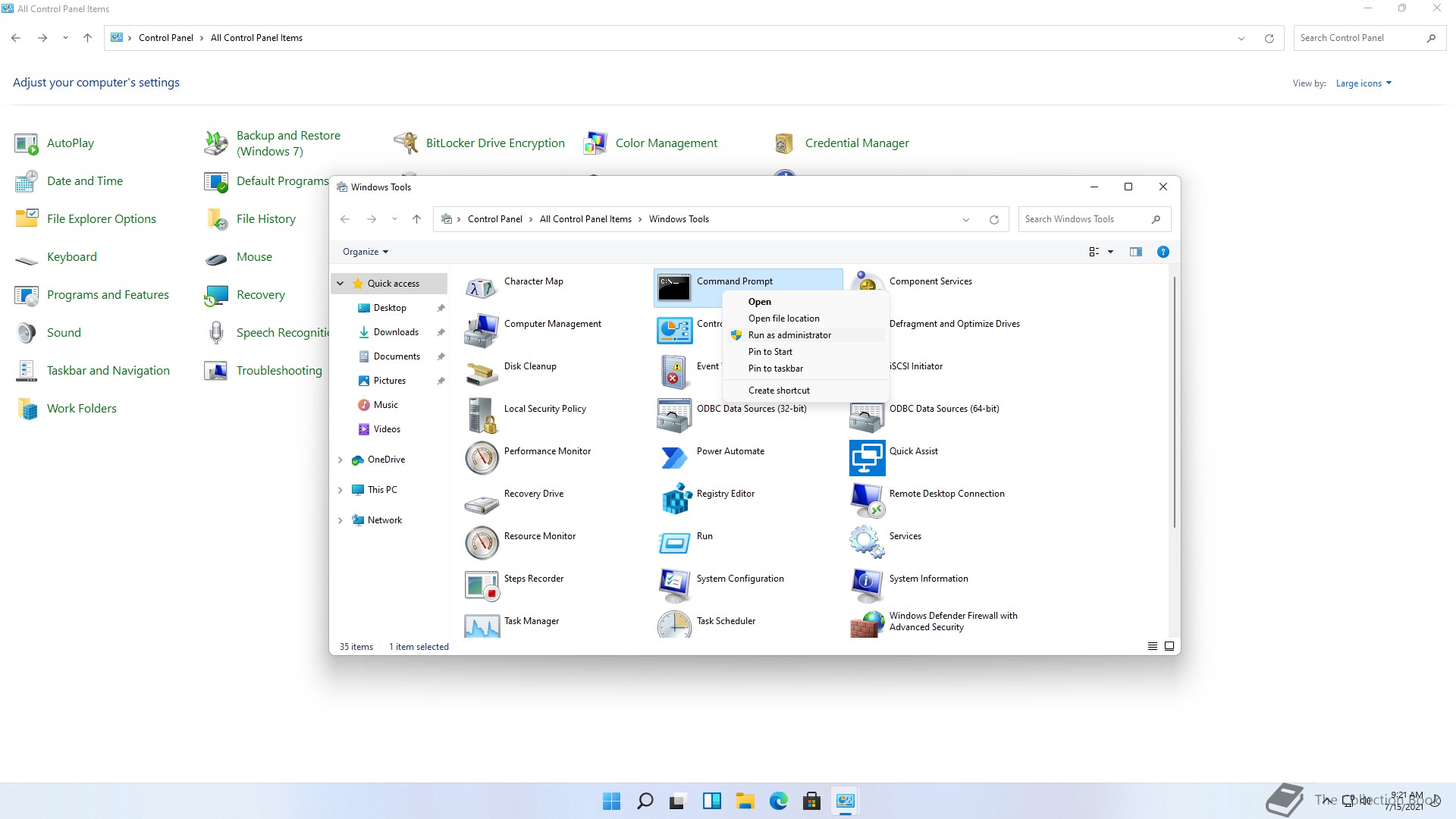Open the change view options dropdown arrow
This screenshot has width=1456, height=819.
tap(1111, 252)
